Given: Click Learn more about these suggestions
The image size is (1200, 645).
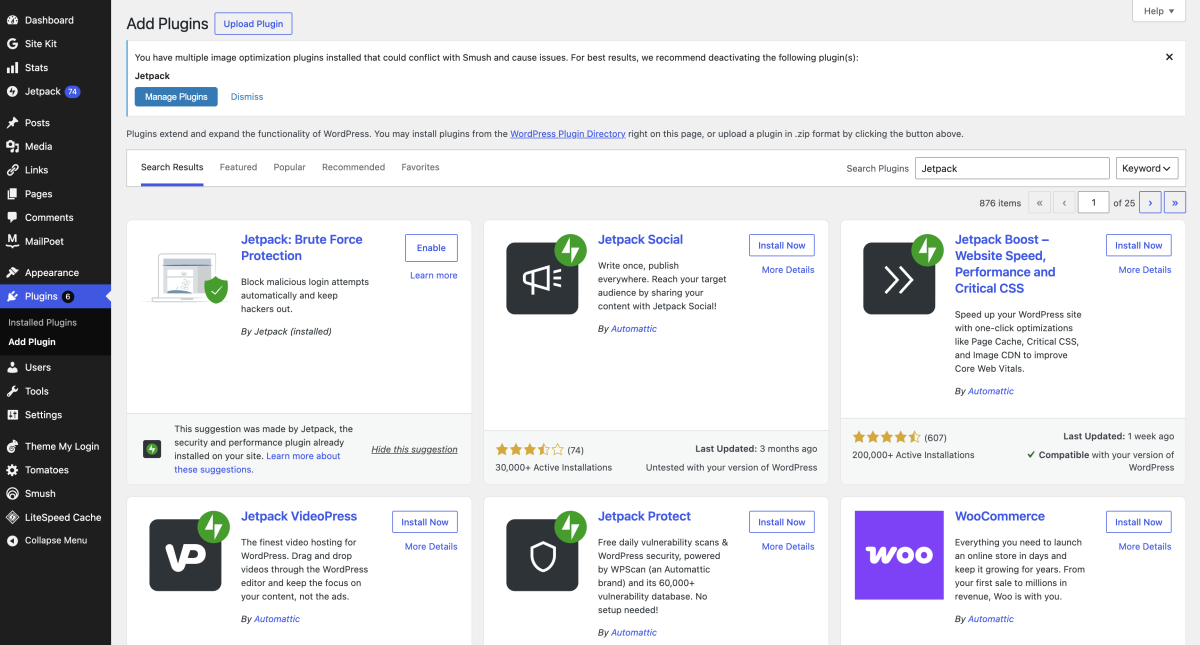Looking at the screenshot, I should 257,462.
